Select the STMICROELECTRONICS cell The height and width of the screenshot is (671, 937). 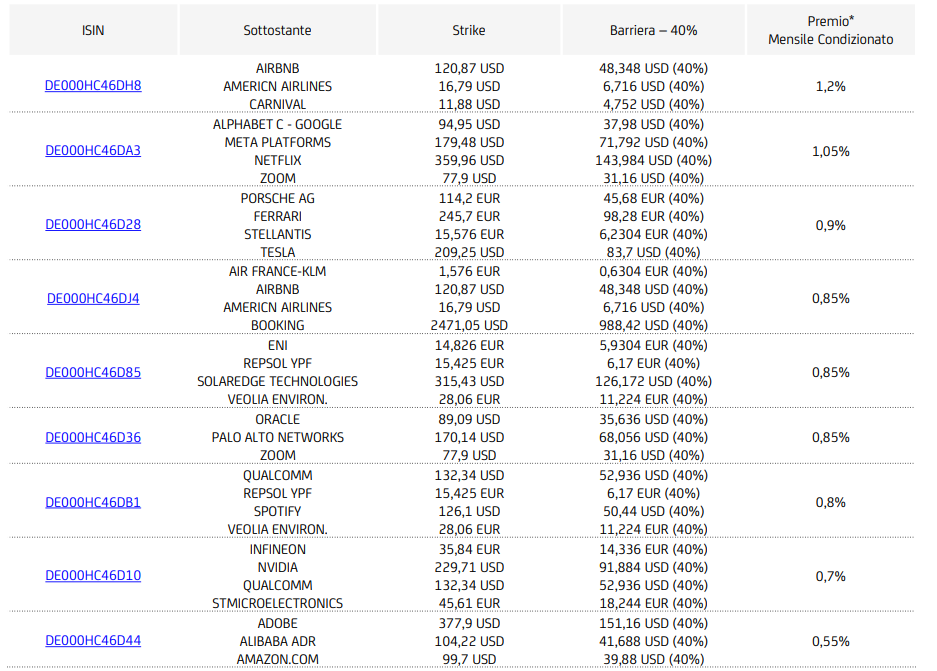tap(277, 603)
